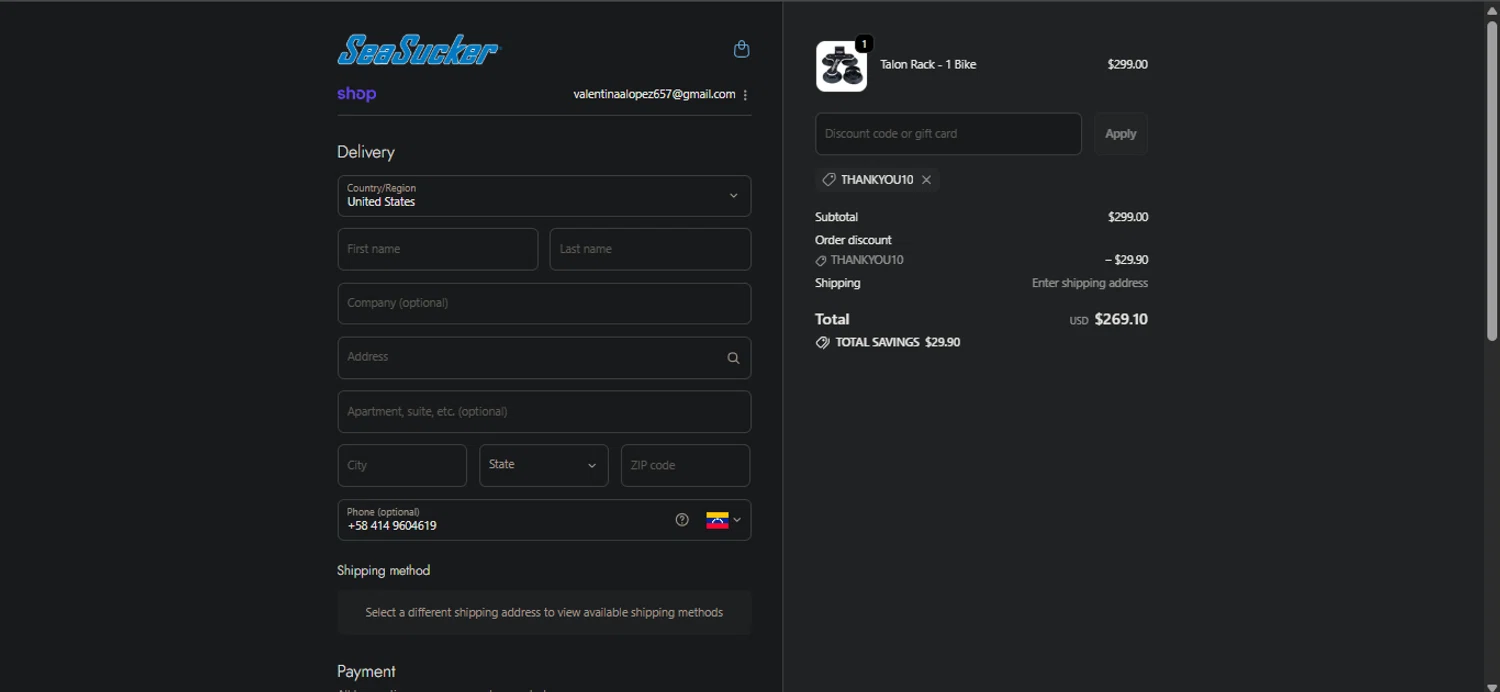Focus the Company (optional) field

click(544, 303)
